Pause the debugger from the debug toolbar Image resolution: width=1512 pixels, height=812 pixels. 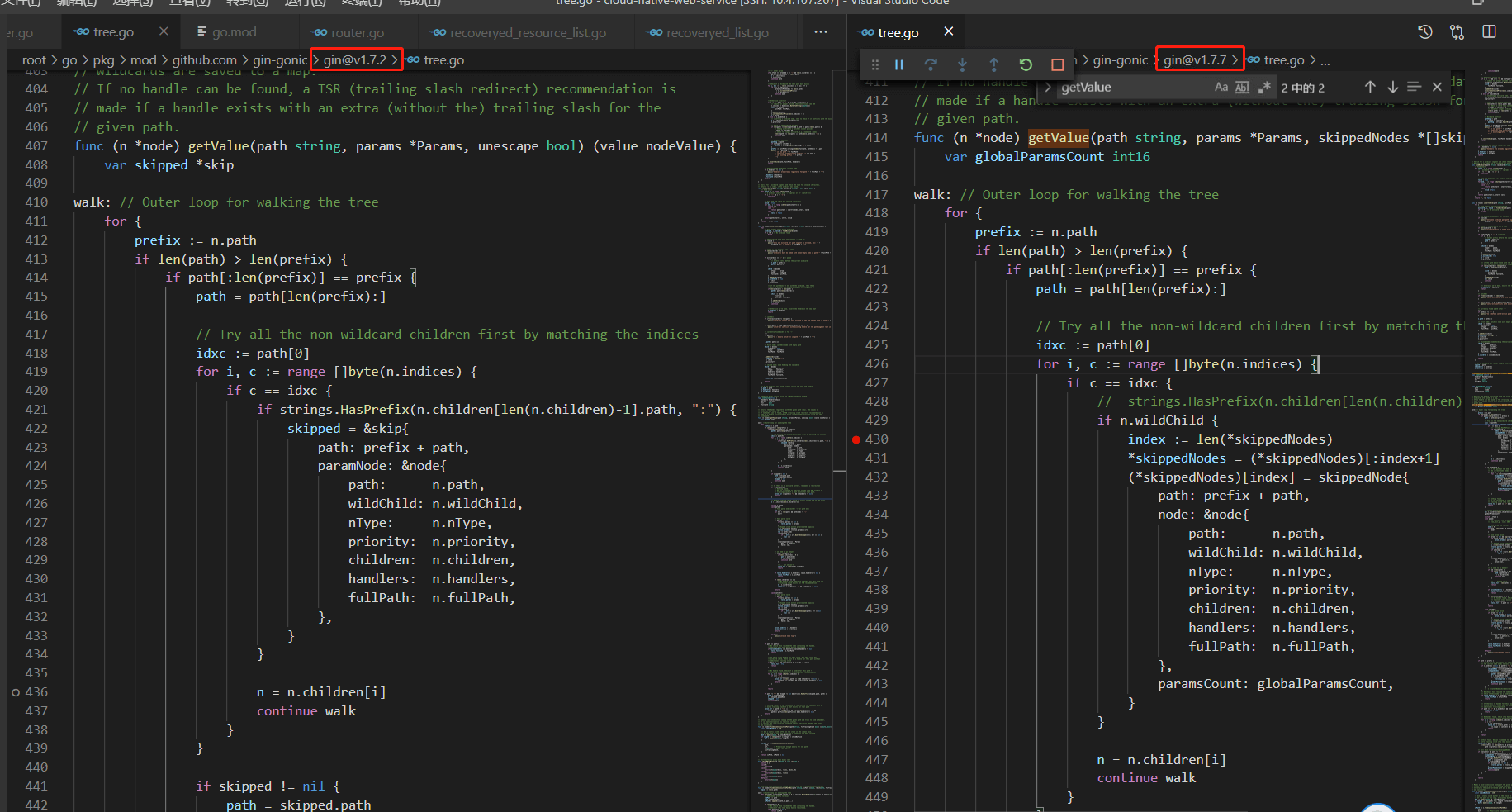tap(899, 64)
